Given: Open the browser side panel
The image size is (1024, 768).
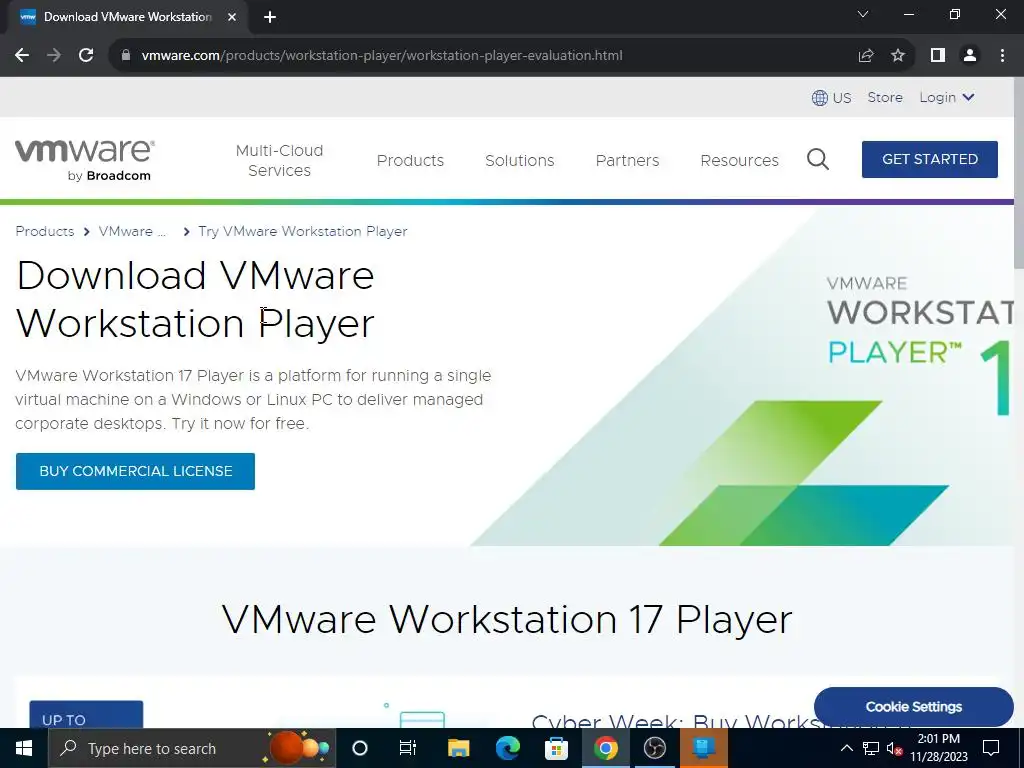Looking at the screenshot, I should (x=938, y=56).
